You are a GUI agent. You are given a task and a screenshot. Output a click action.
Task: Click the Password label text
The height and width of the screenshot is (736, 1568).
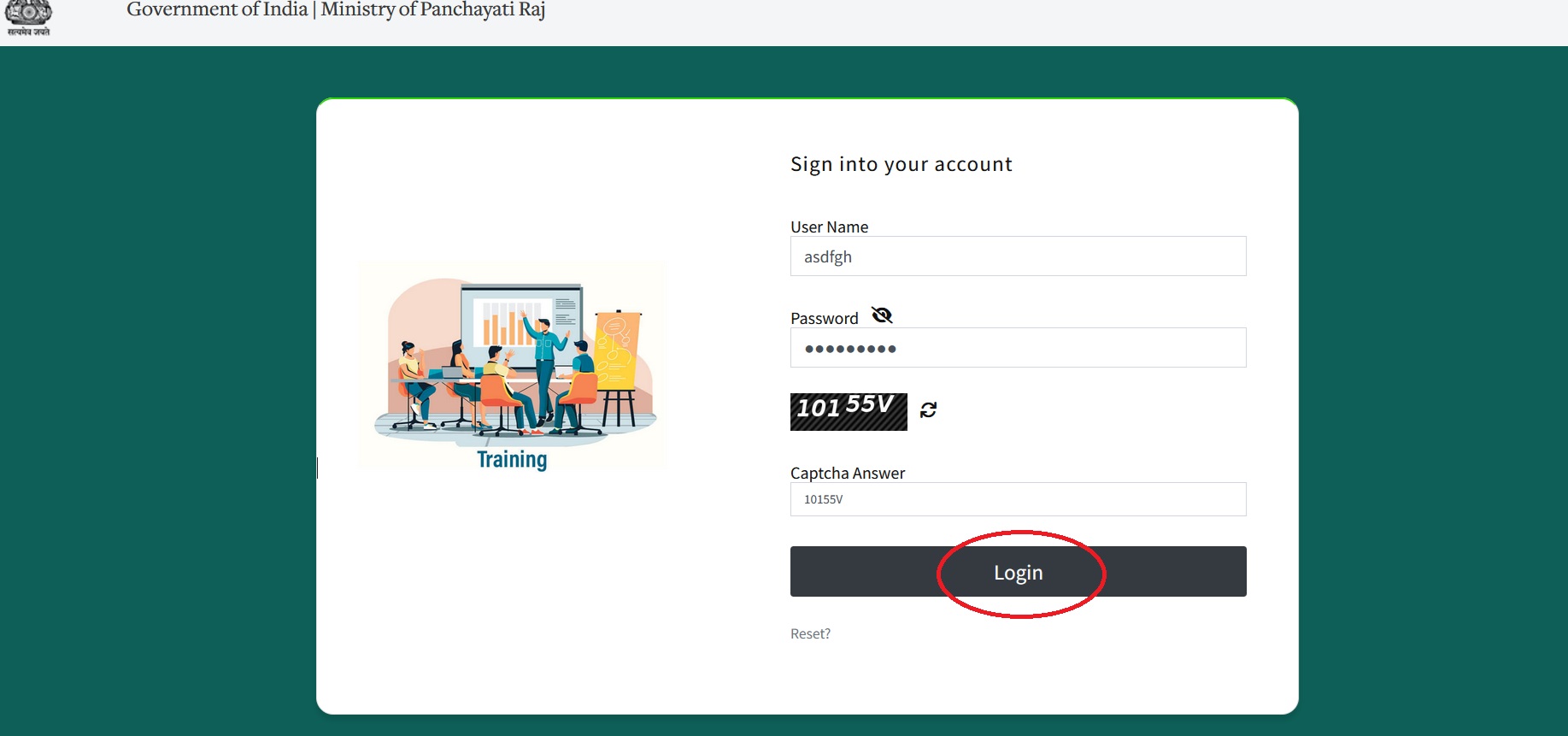[x=824, y=319]
